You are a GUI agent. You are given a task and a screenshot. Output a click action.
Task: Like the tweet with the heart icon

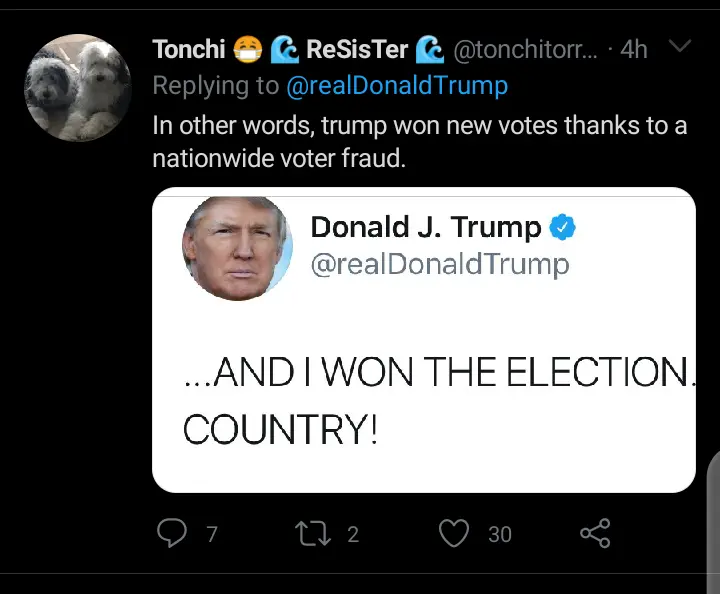pyautogui.click(x=454, y=533)
